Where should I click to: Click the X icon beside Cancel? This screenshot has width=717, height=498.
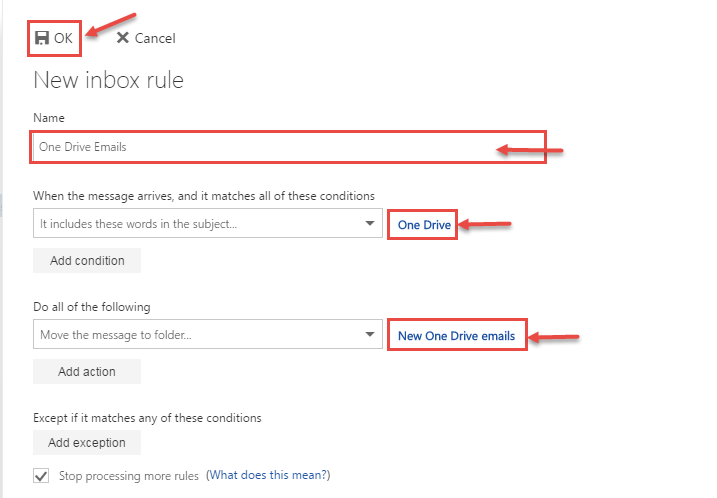123,37
